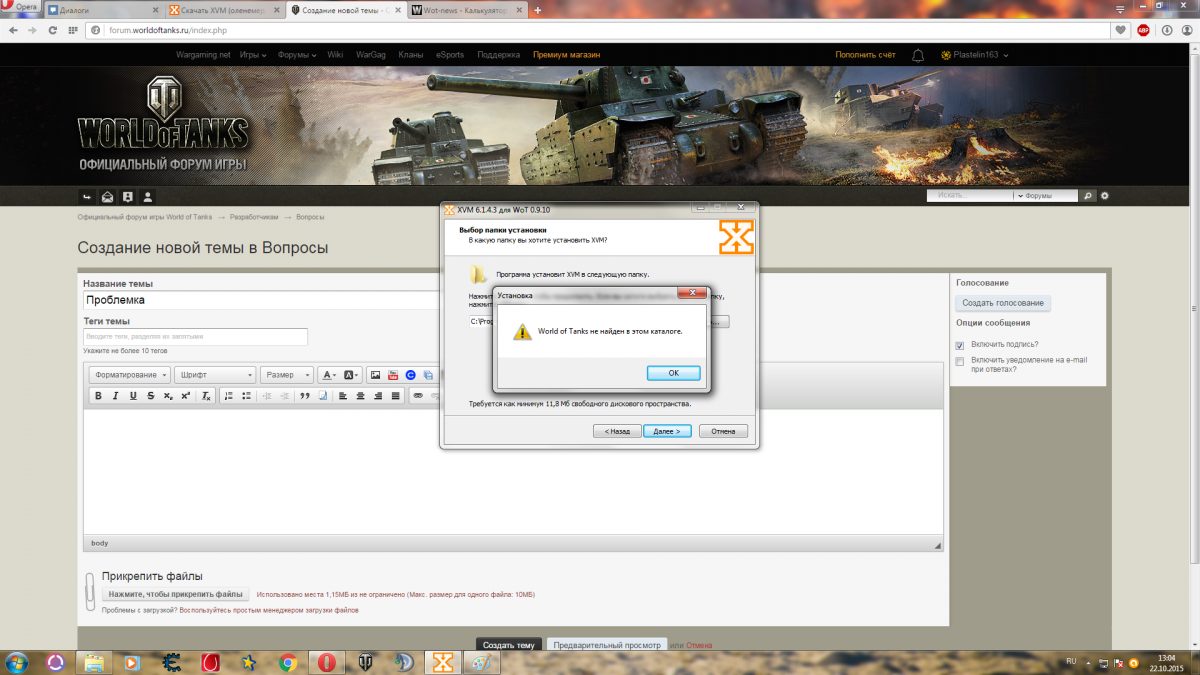Open the Форматирование dropdown
Image resolution: width=1200 pixels, height=675 pixels.
pyautogui.click(x=129, y=375)
